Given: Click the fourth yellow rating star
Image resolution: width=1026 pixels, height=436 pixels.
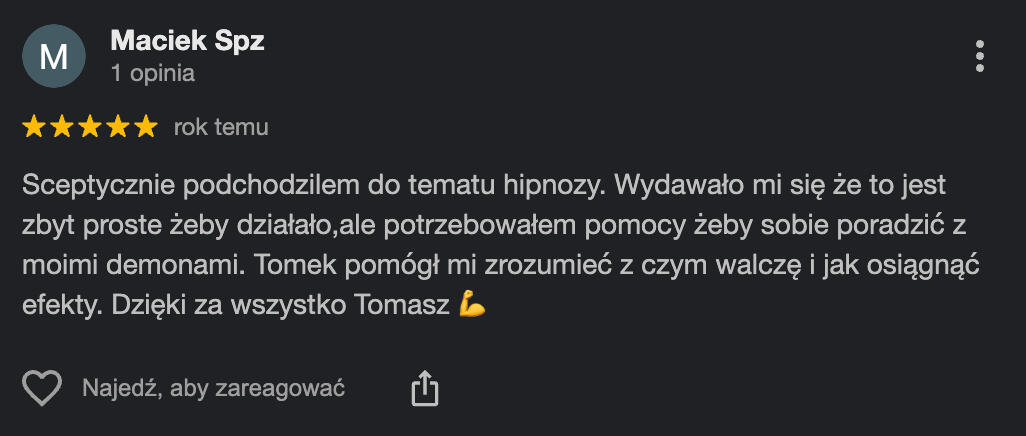Looking at the screenshot, I should [118, 126].
